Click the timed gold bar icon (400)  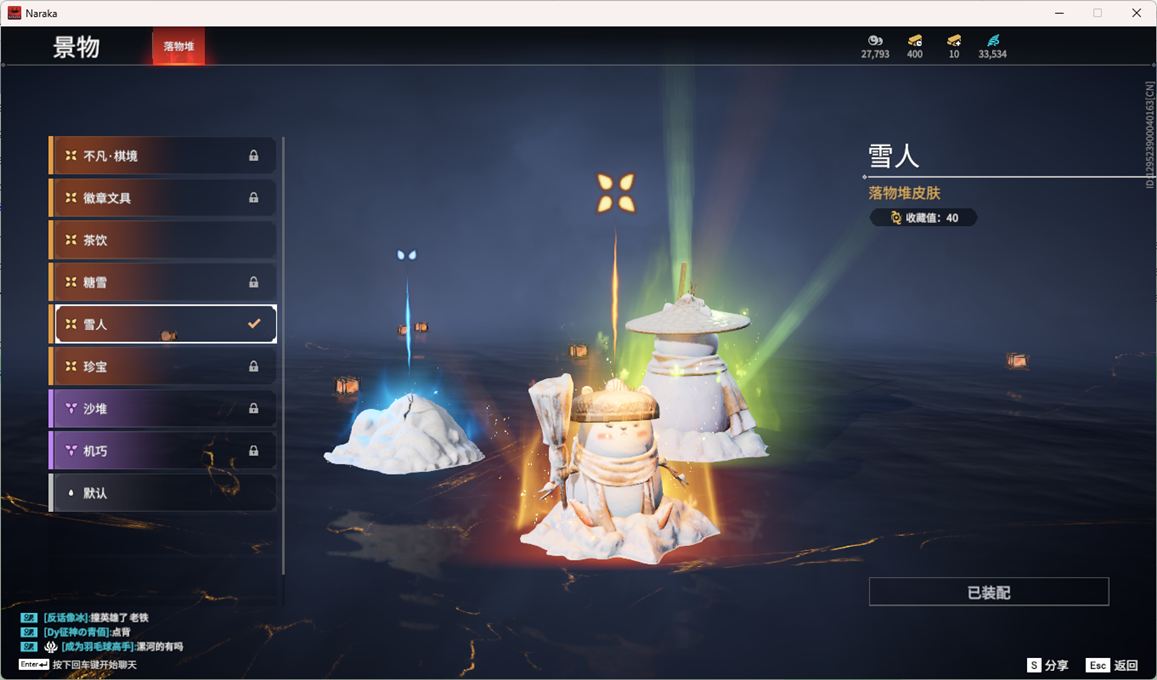[x=914, y=40]
